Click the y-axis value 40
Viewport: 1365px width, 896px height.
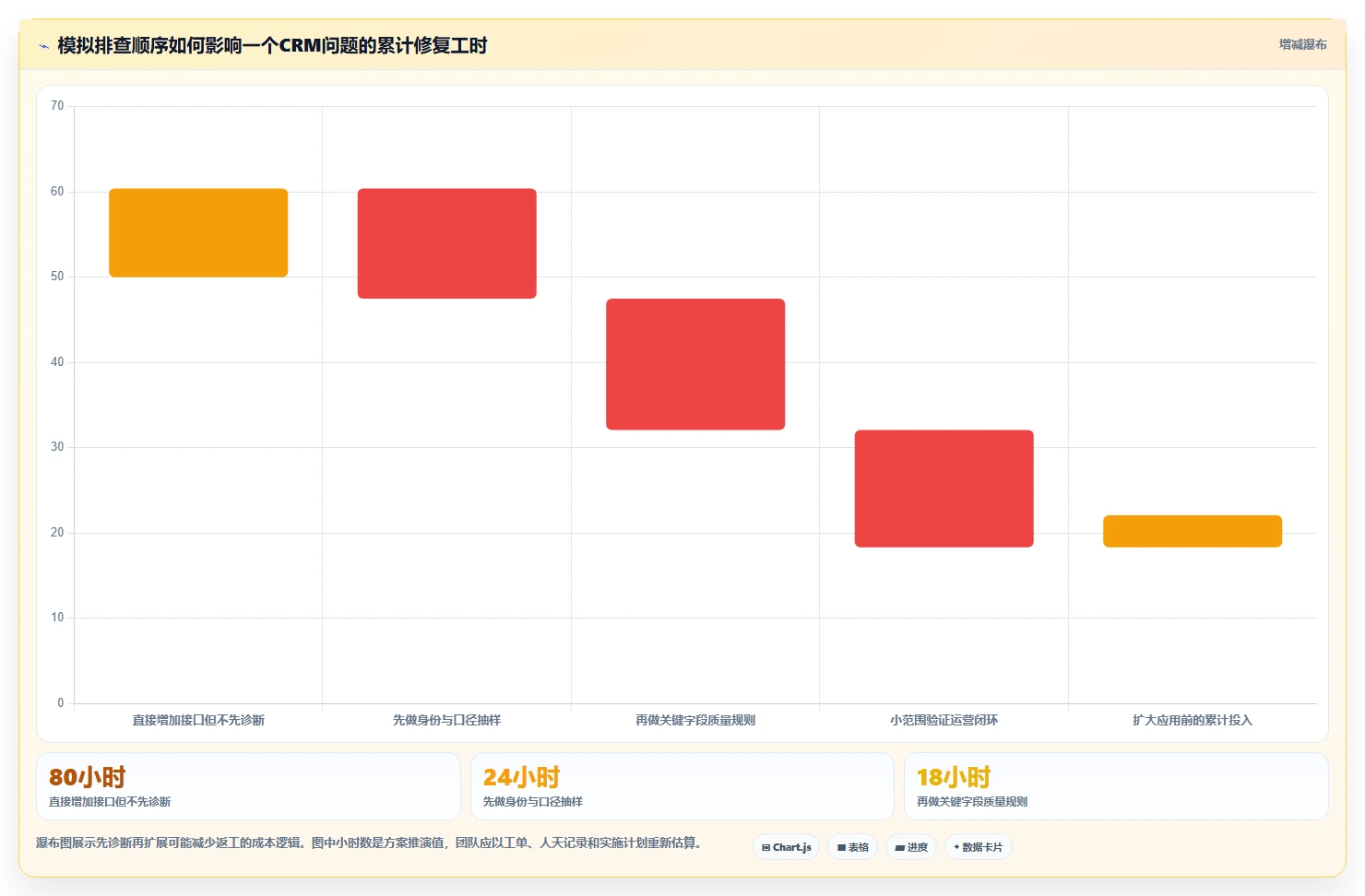(57, 362)
